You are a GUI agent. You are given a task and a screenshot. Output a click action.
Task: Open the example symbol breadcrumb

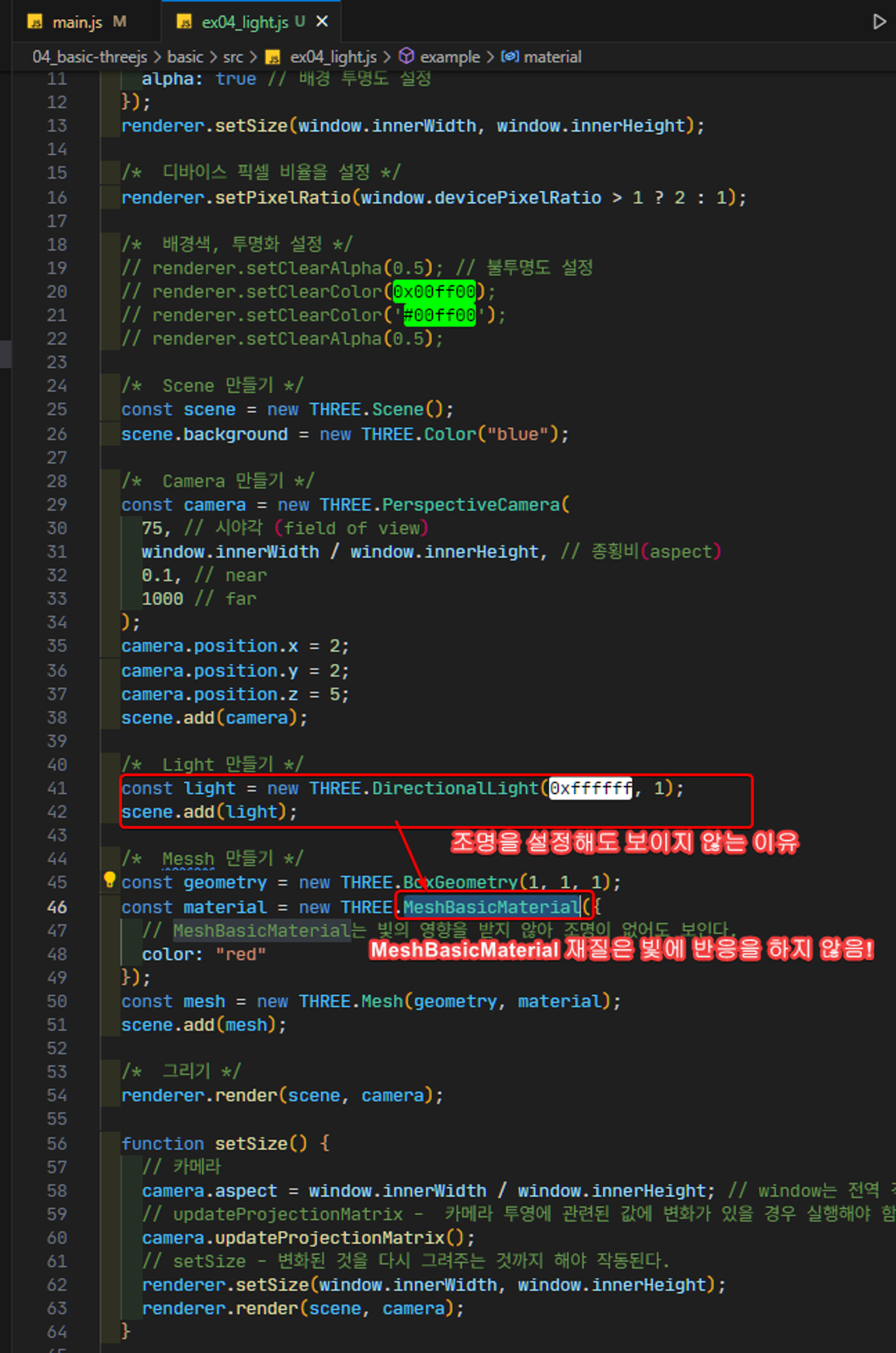click(x=450, y=56)
